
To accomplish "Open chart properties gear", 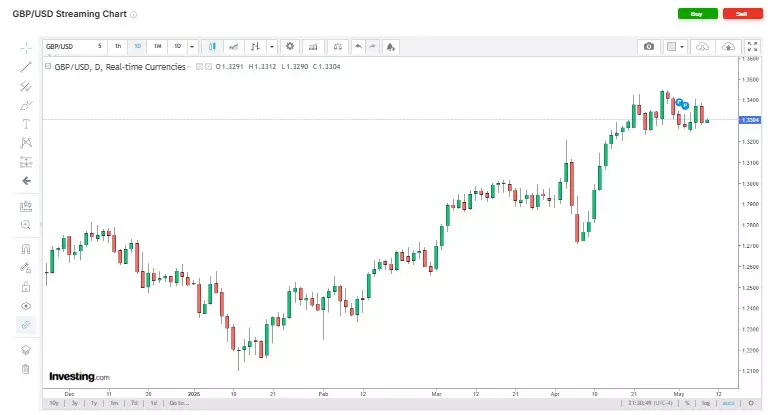I will click(x=290, y=47).
